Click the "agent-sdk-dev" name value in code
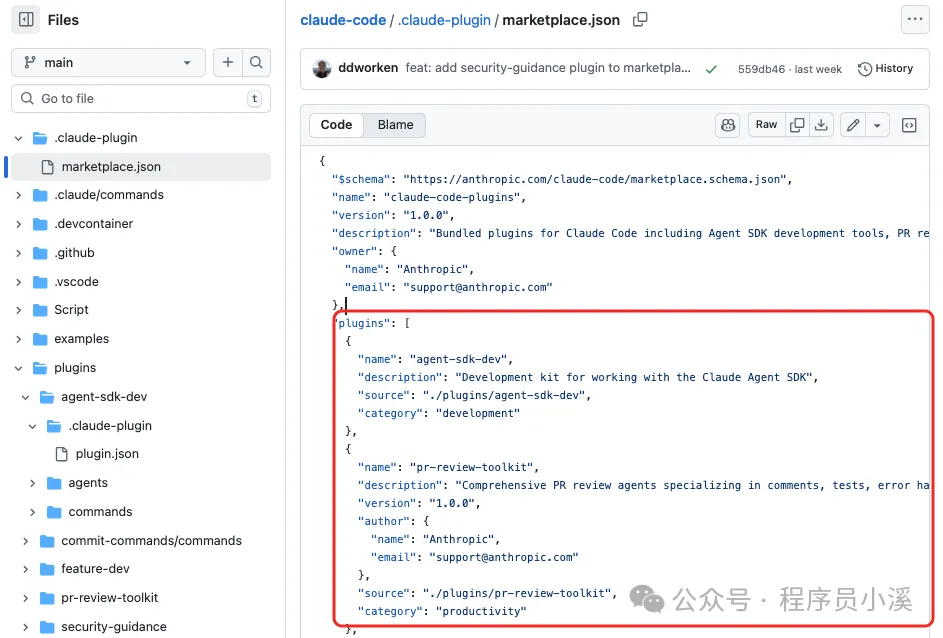Image resolution: width=943 pixels, height=638 pixels. click(458, 360)
